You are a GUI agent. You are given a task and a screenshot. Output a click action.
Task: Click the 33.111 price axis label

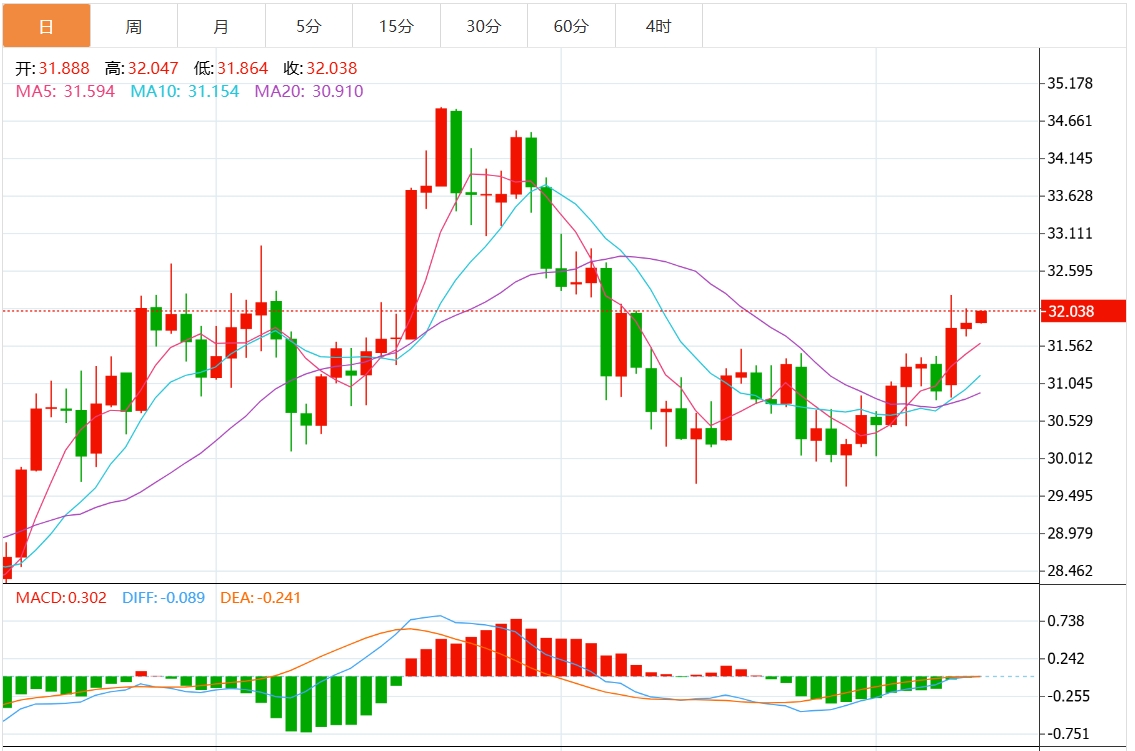tap(1070, 234)
